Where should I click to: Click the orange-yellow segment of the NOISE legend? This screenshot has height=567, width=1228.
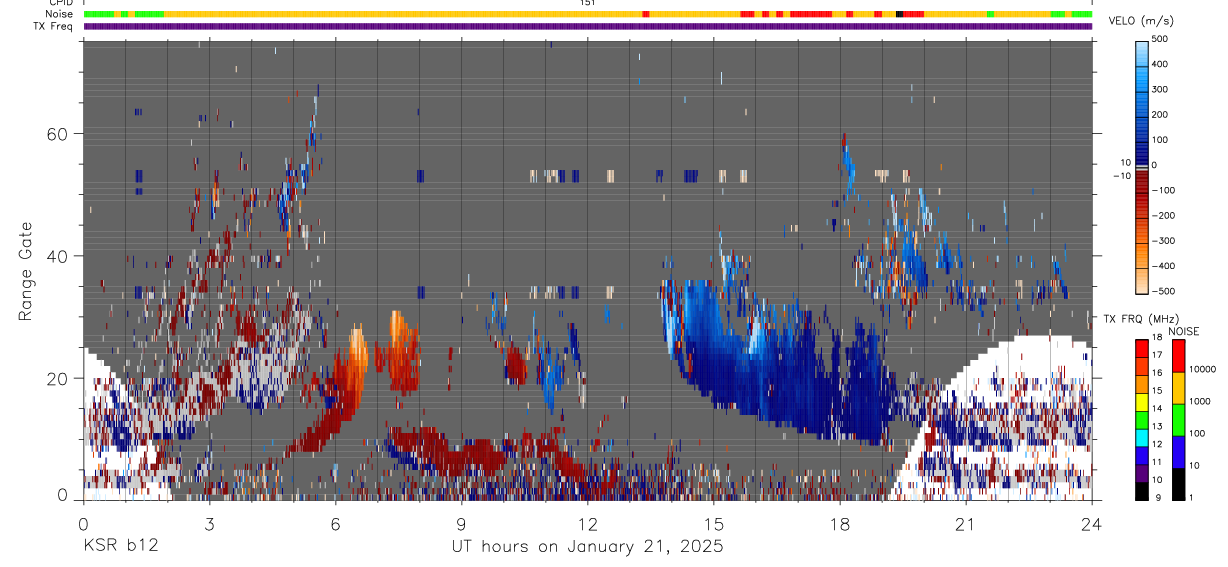(x=1178, y=388)
